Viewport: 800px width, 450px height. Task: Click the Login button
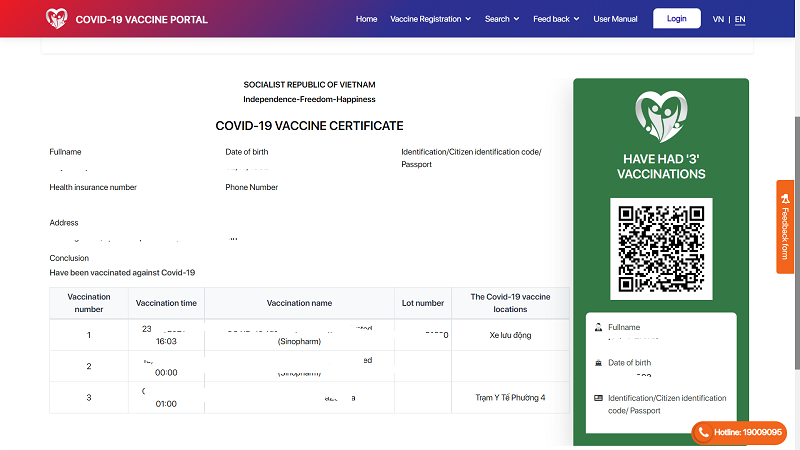[x=677, y=18]
